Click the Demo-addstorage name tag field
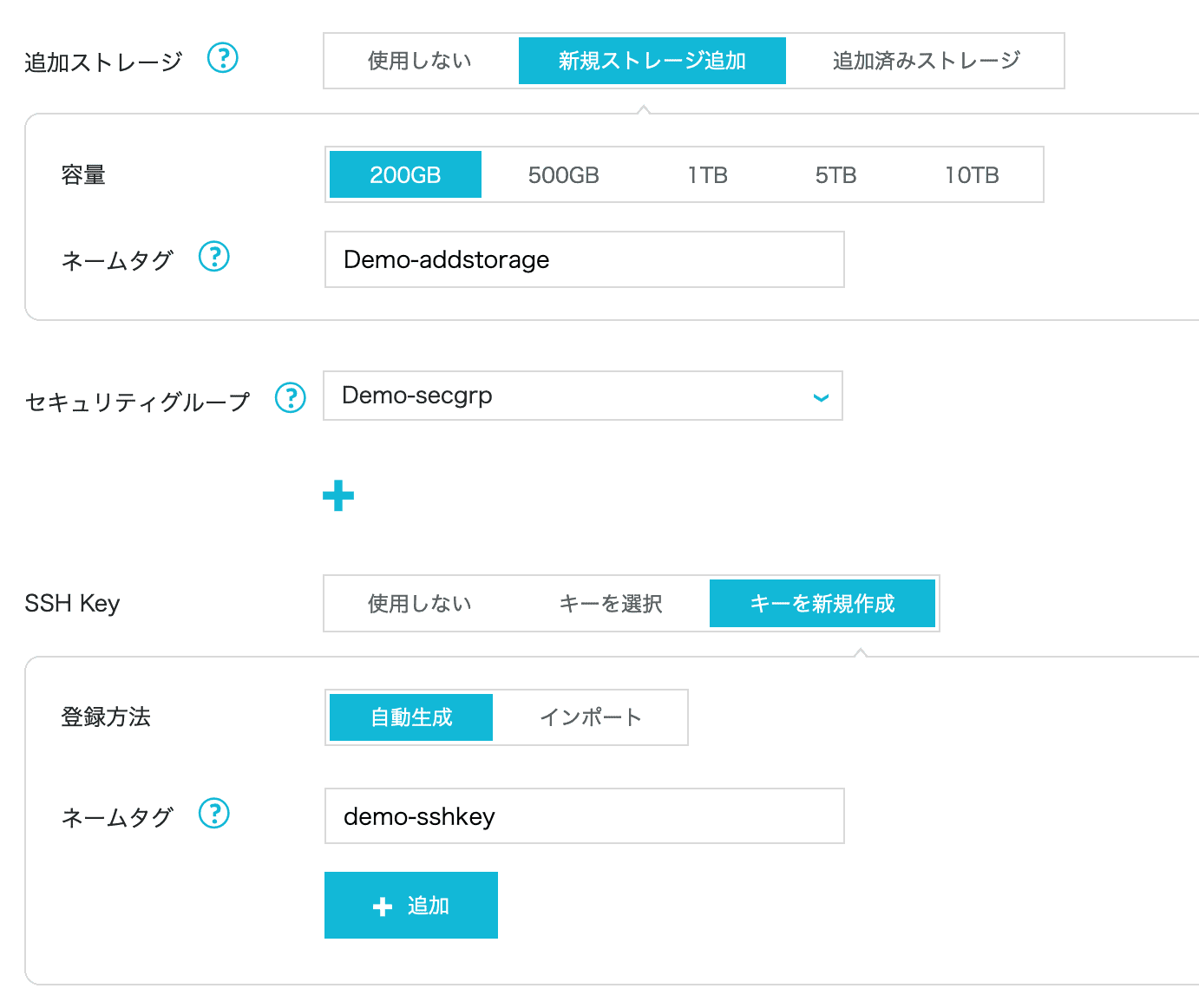This screenshot has width=1199, height=1008. click(x=585, y=259)
